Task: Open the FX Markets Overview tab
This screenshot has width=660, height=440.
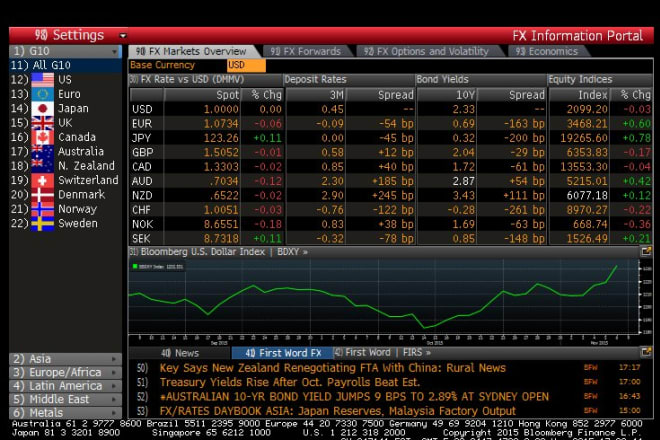Action: tap(192, 51)
